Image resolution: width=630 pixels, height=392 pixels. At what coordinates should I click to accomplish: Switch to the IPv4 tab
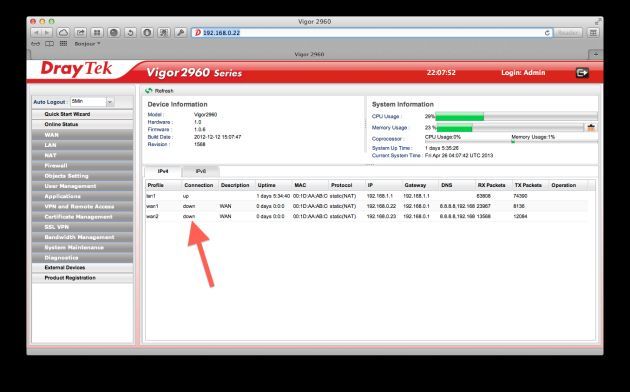pos(163,172)
